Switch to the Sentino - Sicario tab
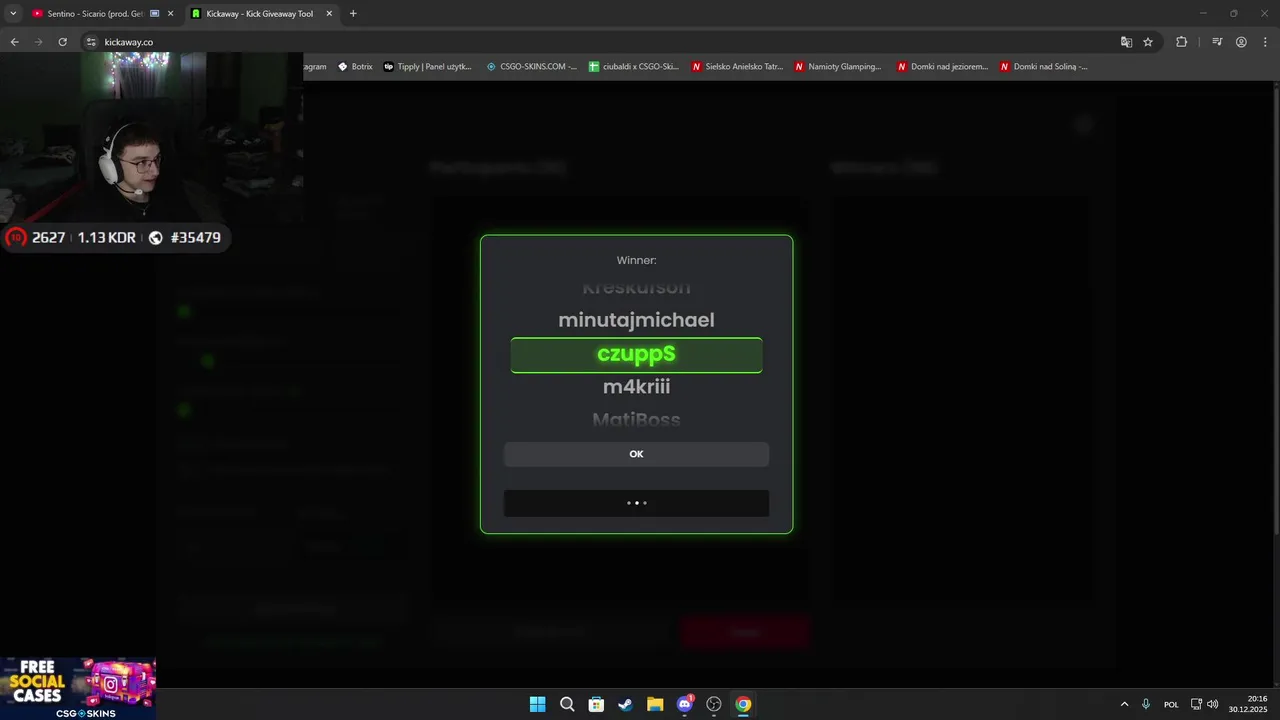This screenshot has height=720, width=1280. click(x=96, y=14)
